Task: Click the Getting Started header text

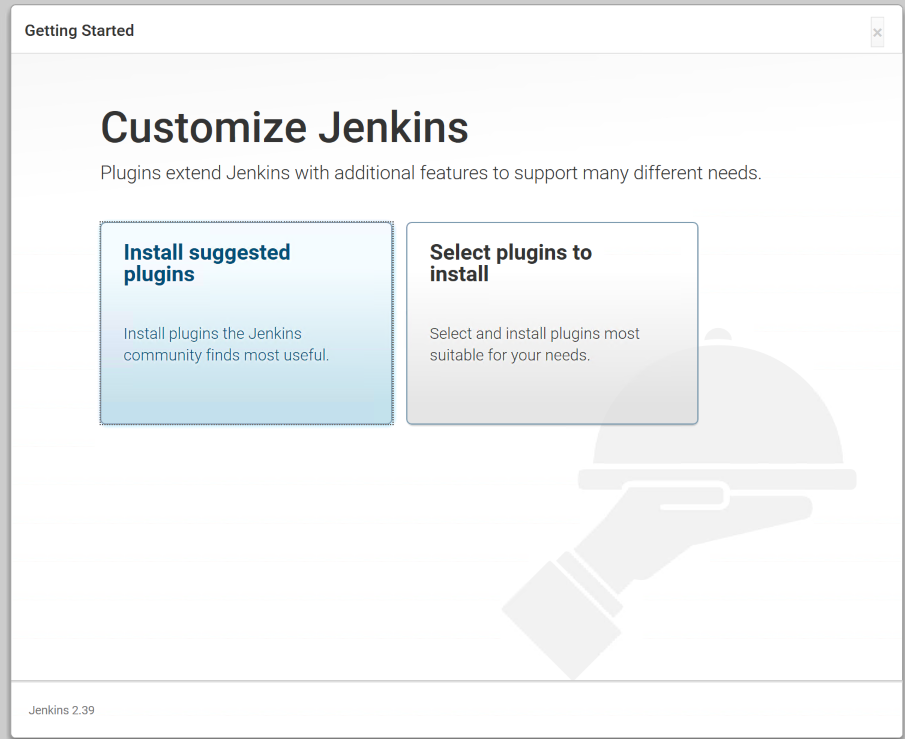Action: pos(79,31)
